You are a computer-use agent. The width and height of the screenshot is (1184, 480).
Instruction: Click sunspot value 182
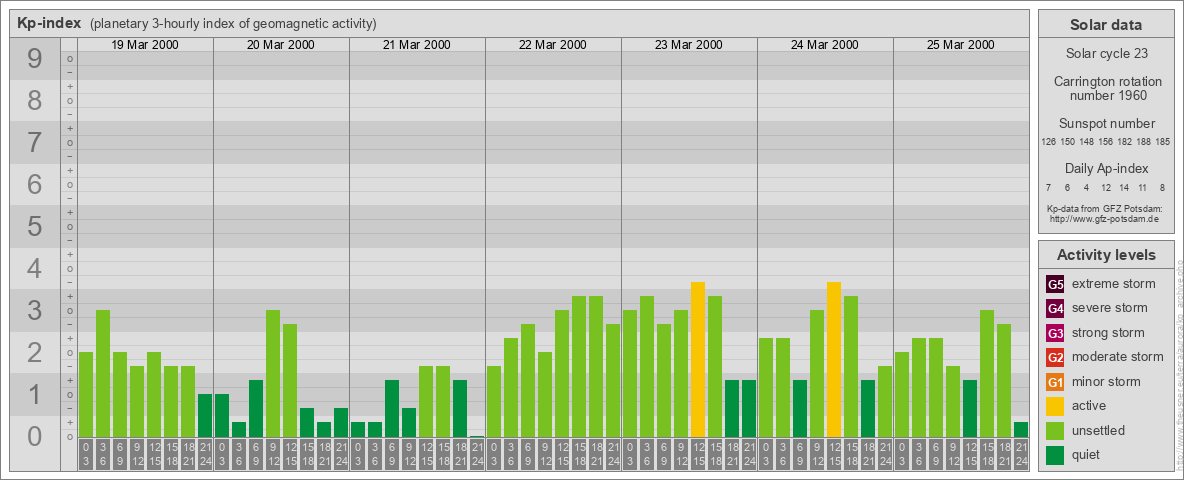(1124, 142)
